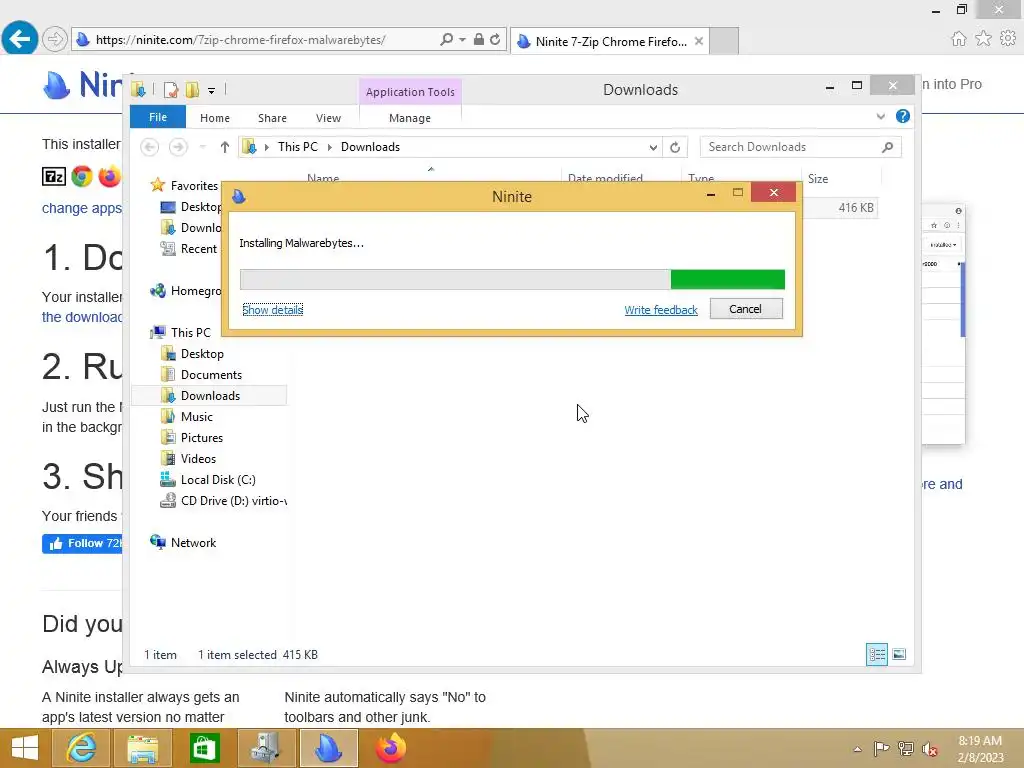This screenshot has width=1024, height=768.
Task: Open Windows Store from the taskbar
Action: click(204, 748)
